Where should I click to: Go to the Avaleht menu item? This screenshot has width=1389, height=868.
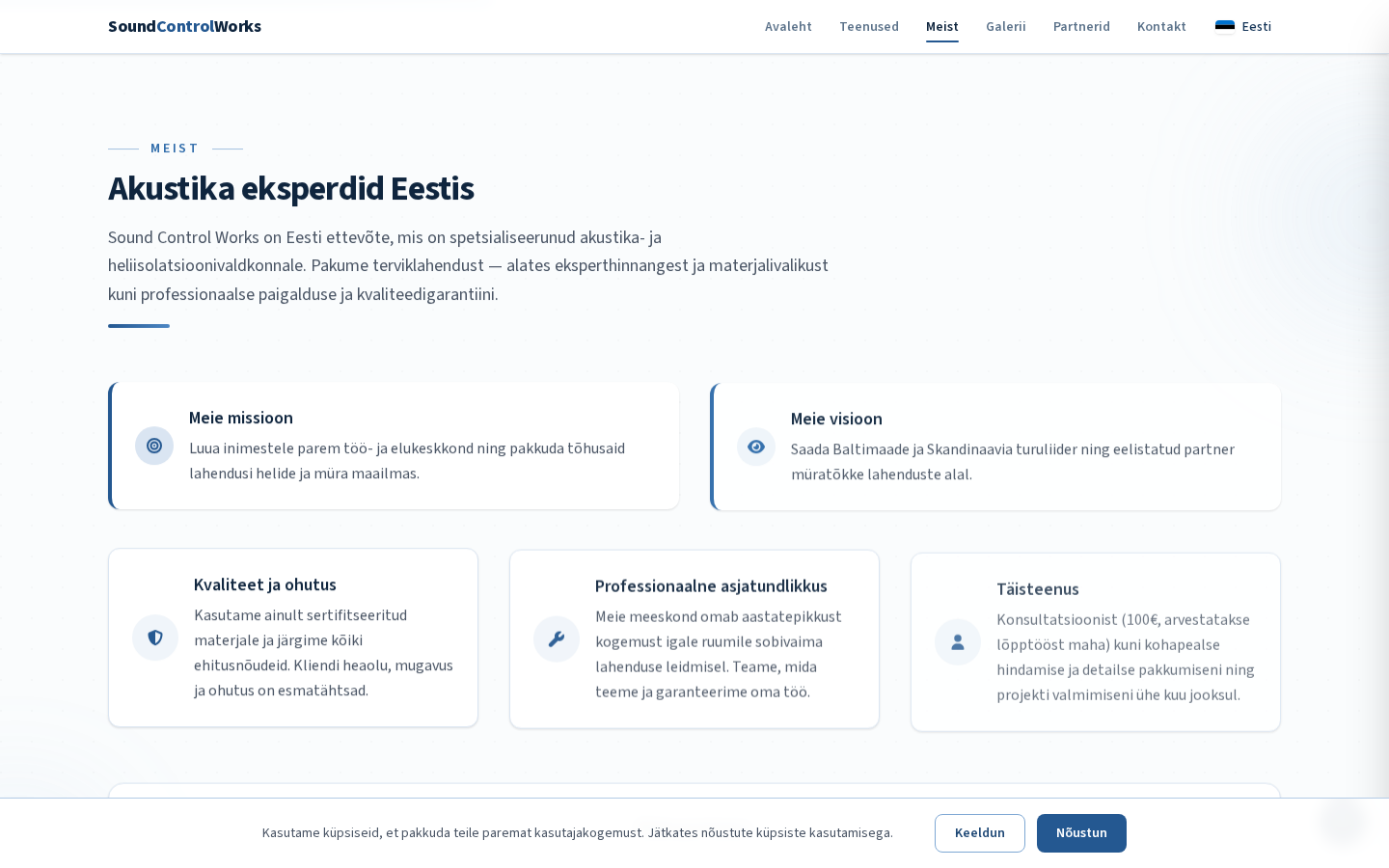tap(788, 26)
